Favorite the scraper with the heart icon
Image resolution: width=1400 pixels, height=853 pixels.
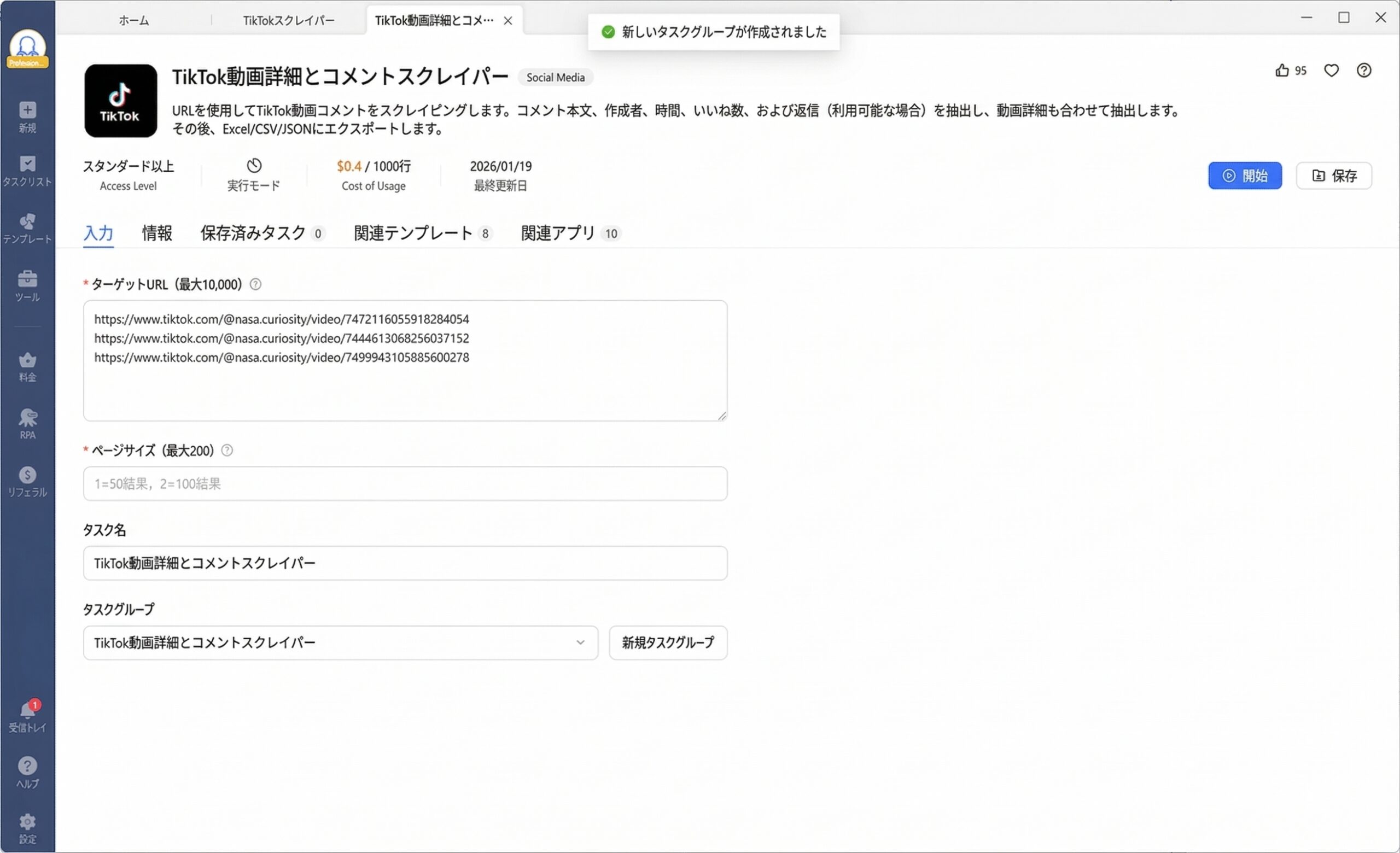coord(1332,71)
